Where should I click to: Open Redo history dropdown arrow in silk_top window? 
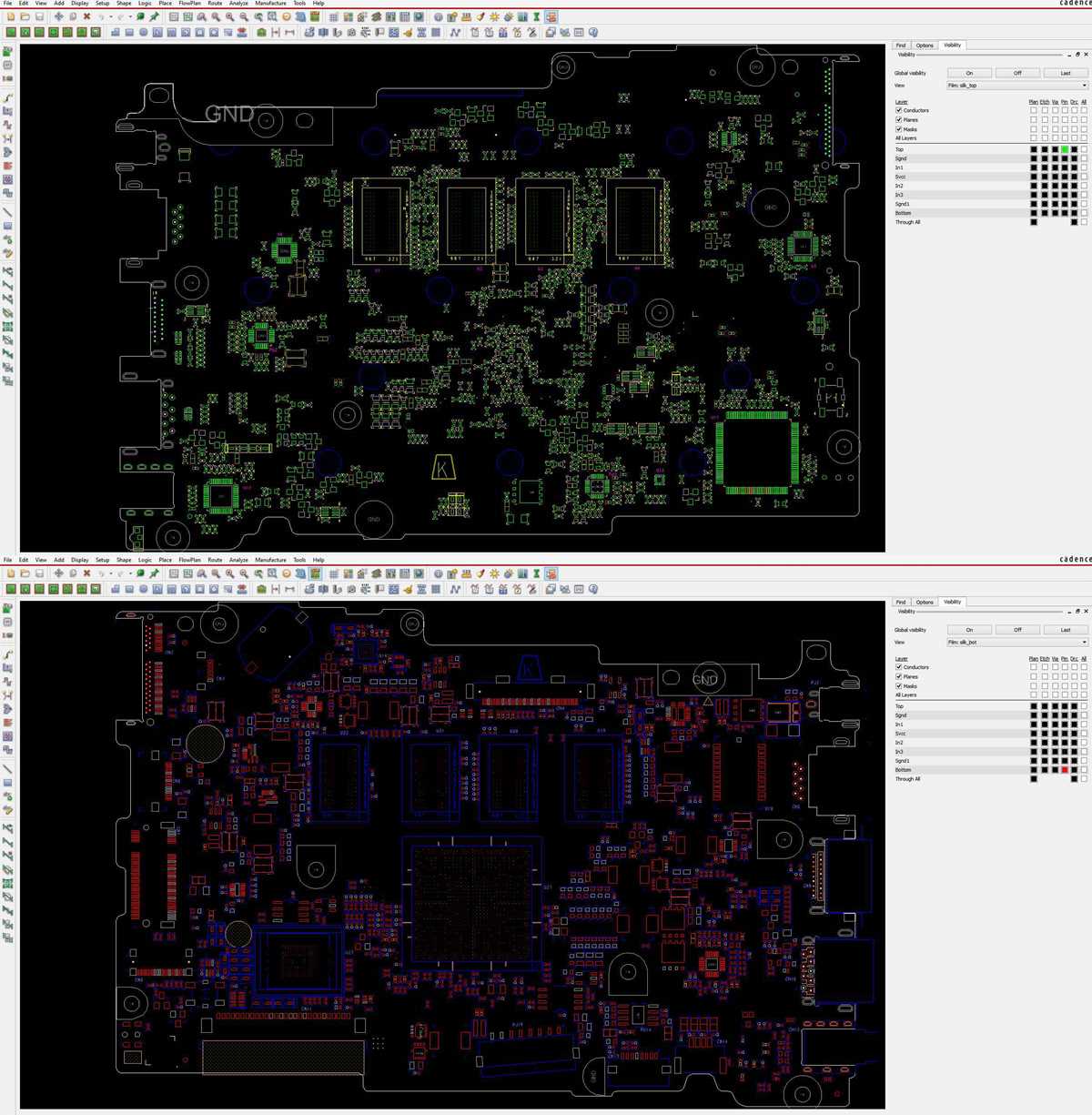(x=130, y=16)
